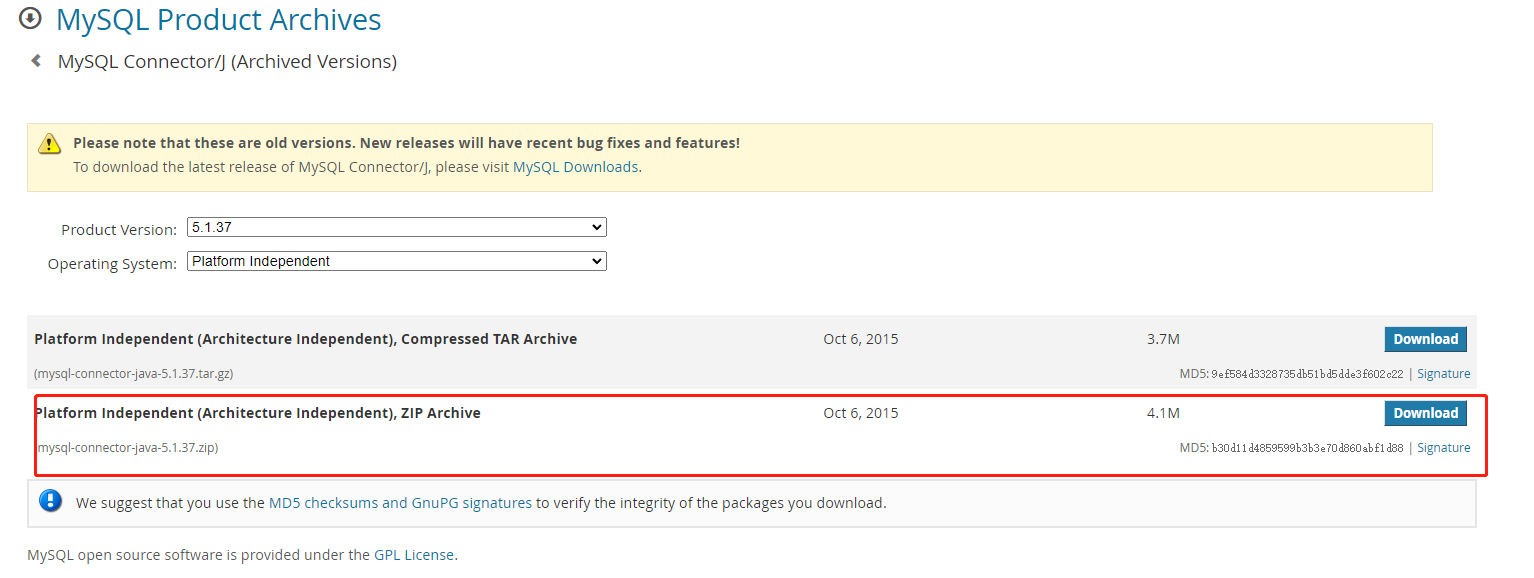This screenshot has width=1534, height=578.
Task: Open MD5 checksums and GnuPG signatures link
Action: (400, 503)
